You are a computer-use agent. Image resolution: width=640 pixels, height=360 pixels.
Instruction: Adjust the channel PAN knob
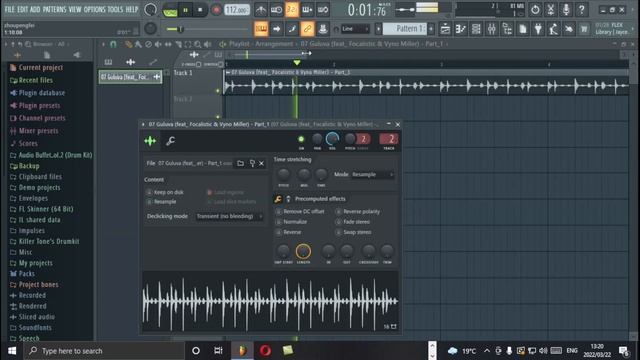[x=317, y=140]
